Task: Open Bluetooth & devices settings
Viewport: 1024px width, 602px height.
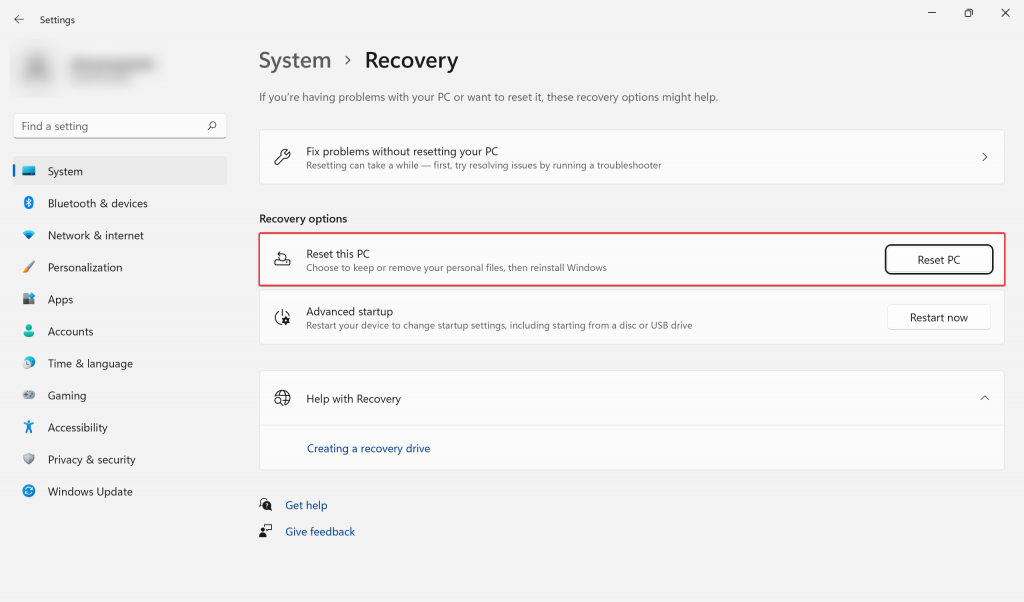Action: [120, 203]
